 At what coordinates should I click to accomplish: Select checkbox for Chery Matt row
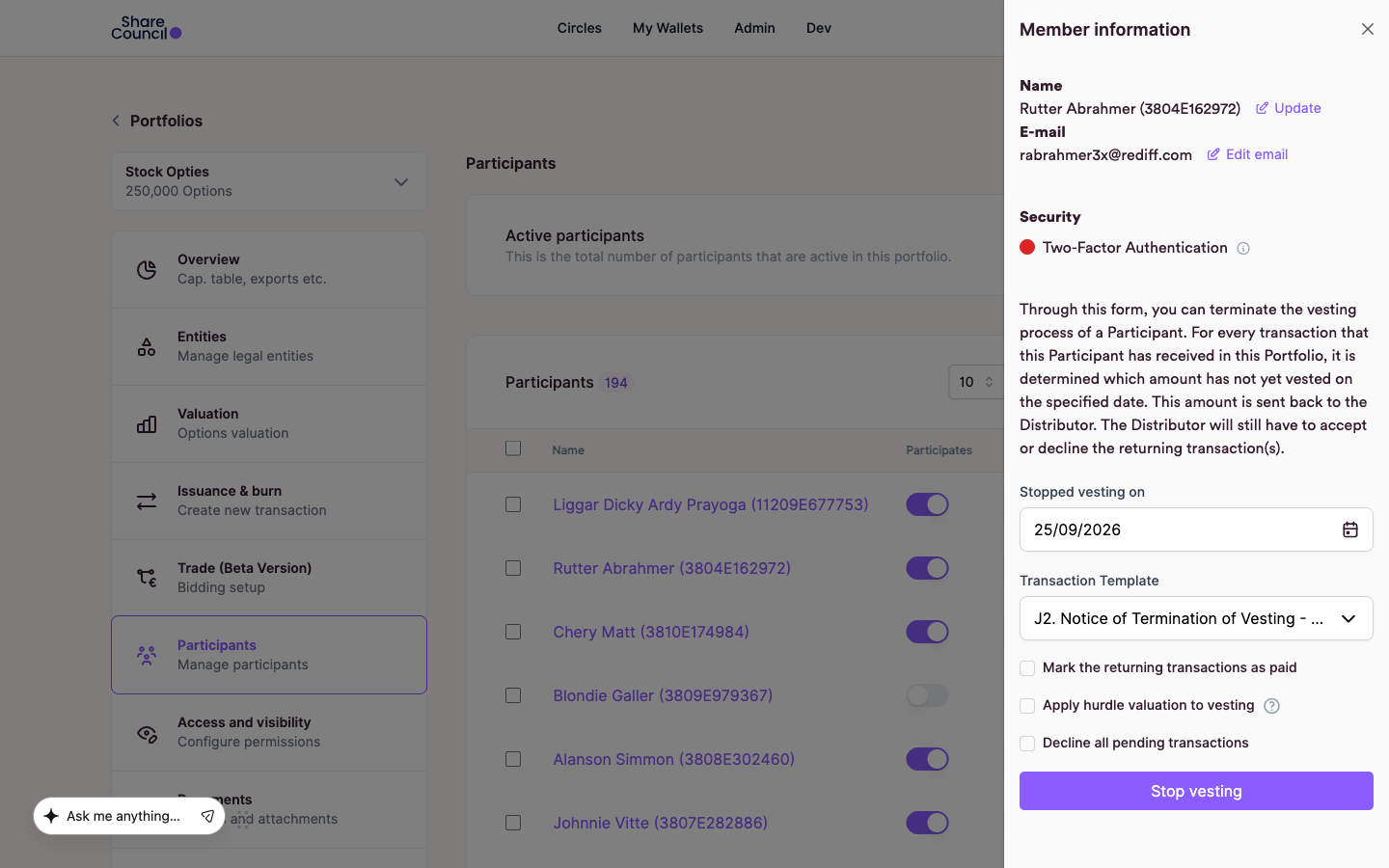[x=513, y=632]
